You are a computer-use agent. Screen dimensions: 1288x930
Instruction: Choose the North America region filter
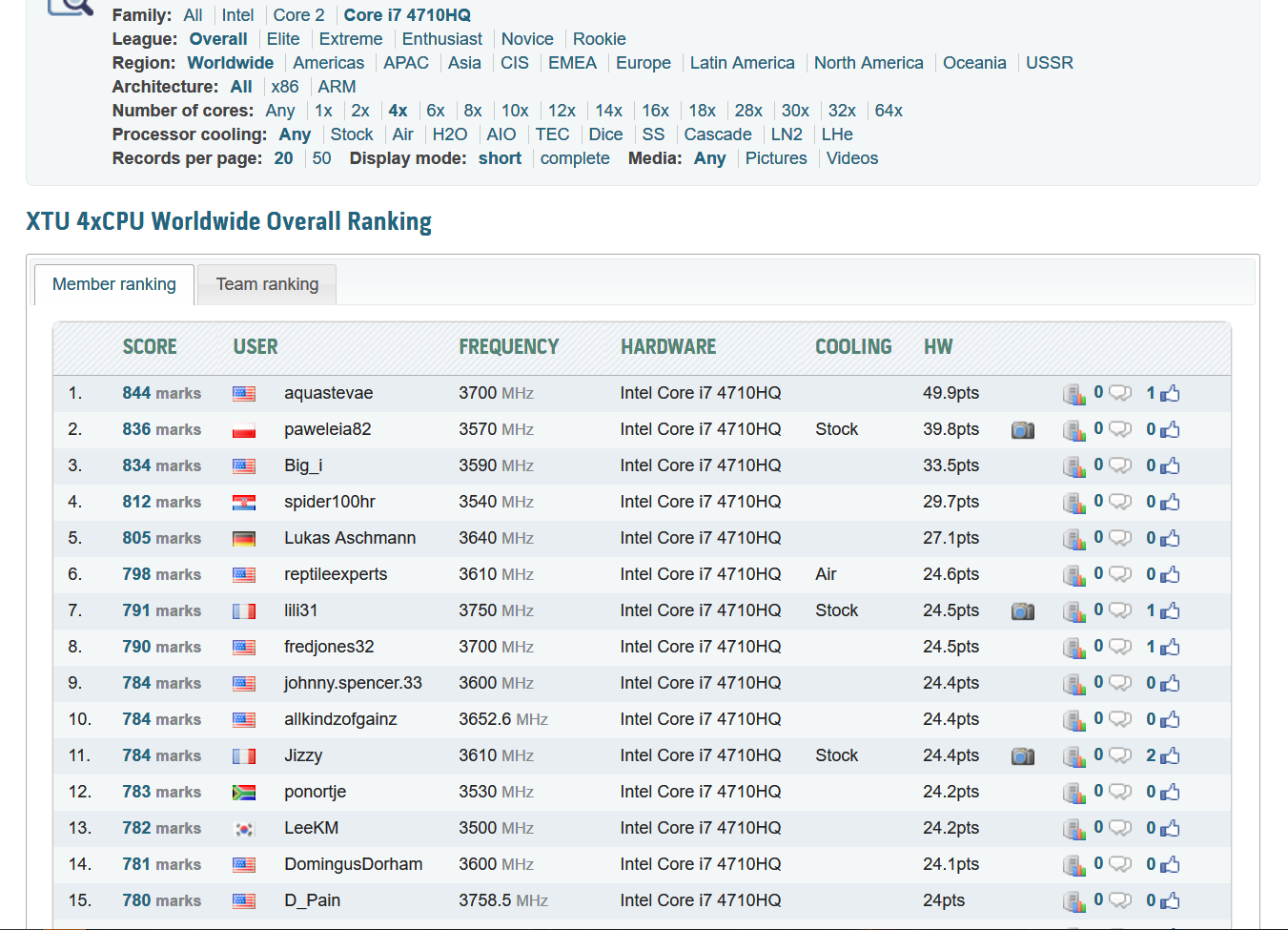pyautogui.click(x=869, y=63)
